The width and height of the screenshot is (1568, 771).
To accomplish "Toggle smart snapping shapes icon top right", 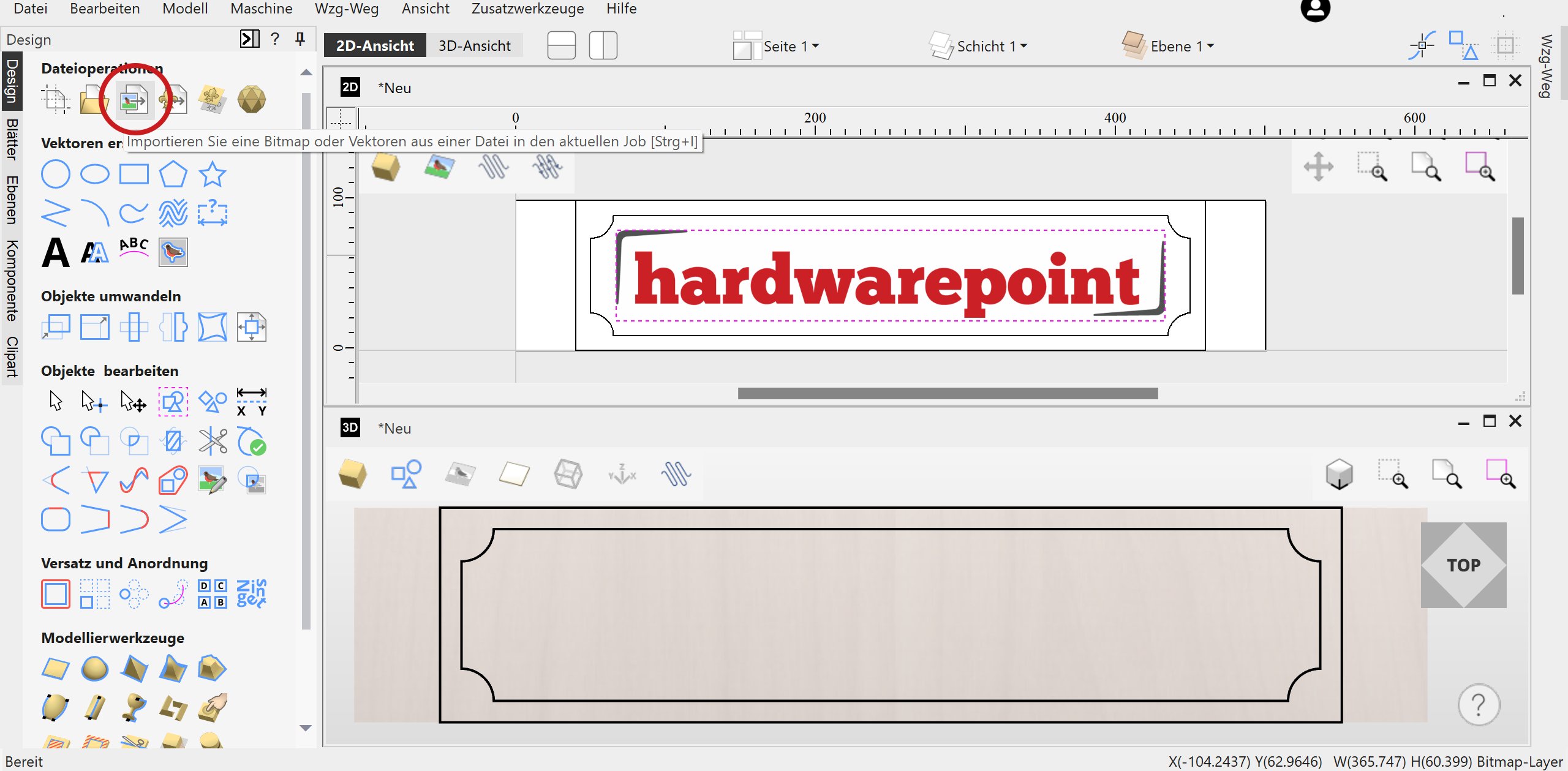I will (1464, 45).
